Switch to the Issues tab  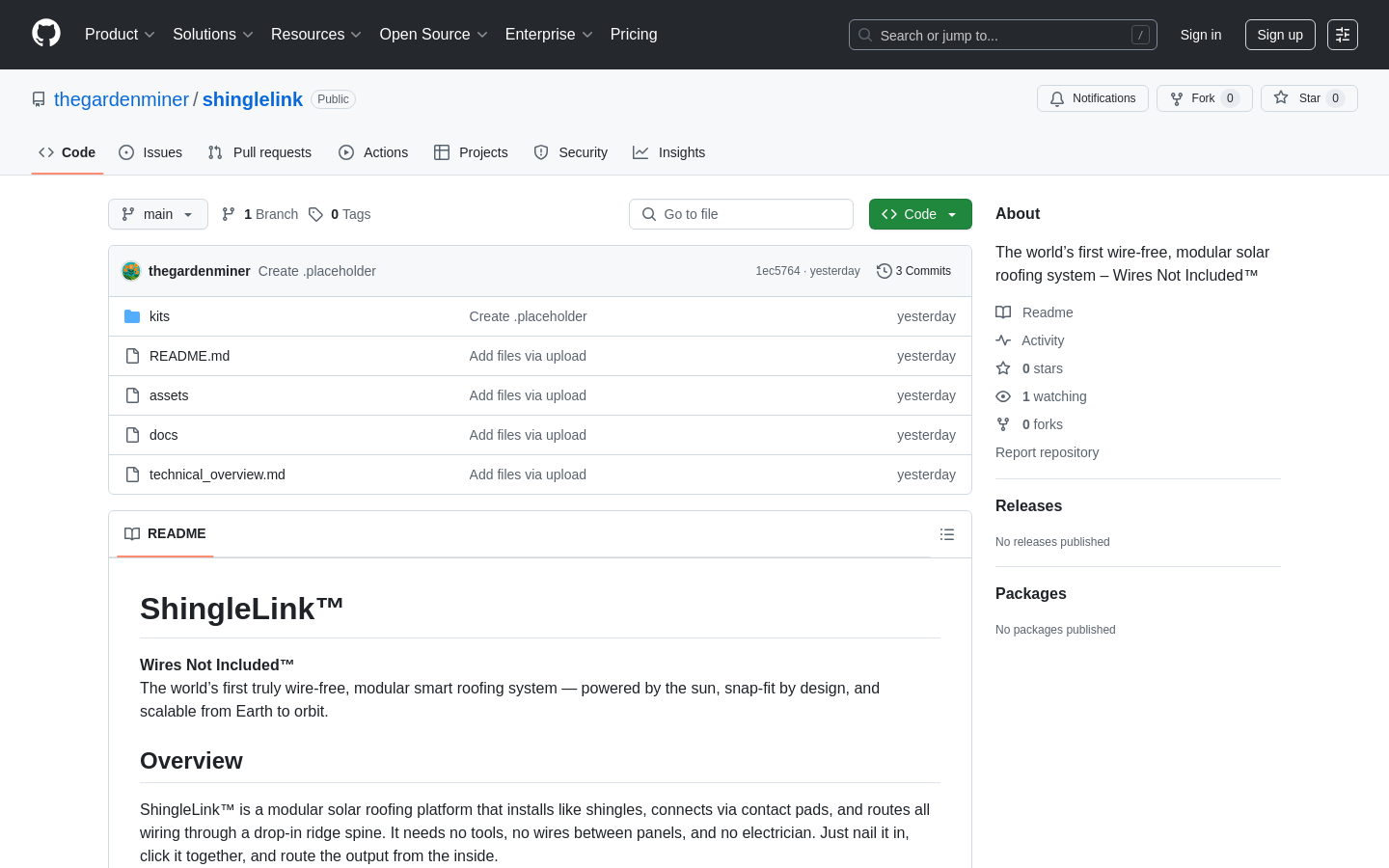150,152
